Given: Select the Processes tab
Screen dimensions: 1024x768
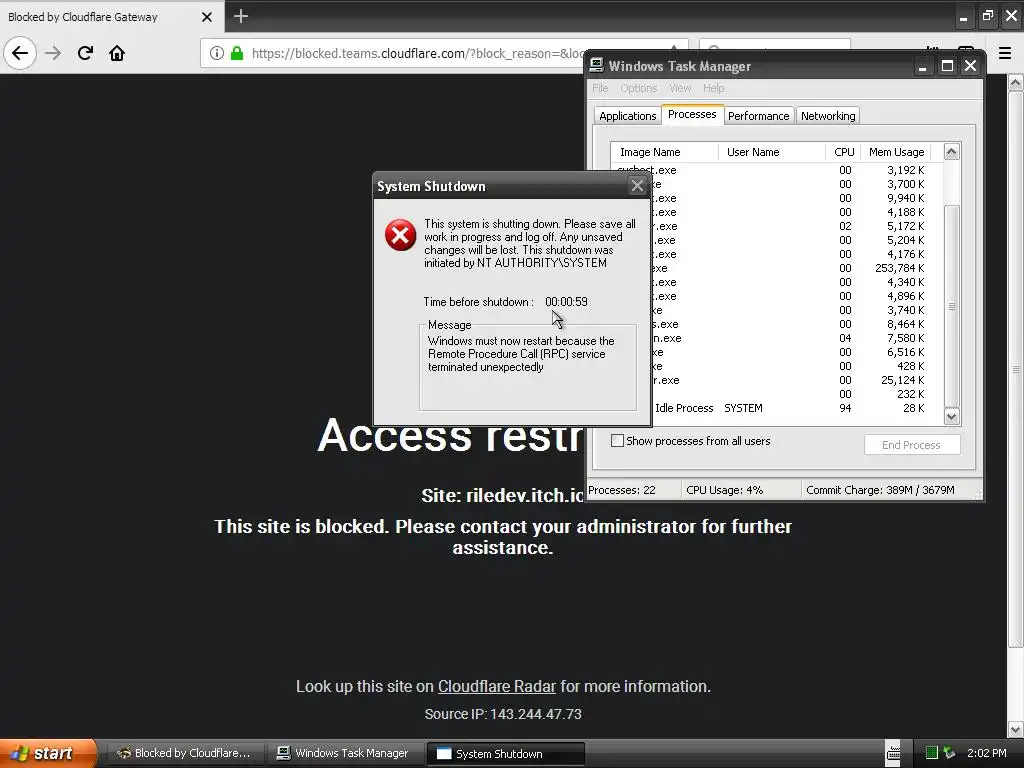Looking at the screenshot, I should pyautogui.click(x=692, y=114).
